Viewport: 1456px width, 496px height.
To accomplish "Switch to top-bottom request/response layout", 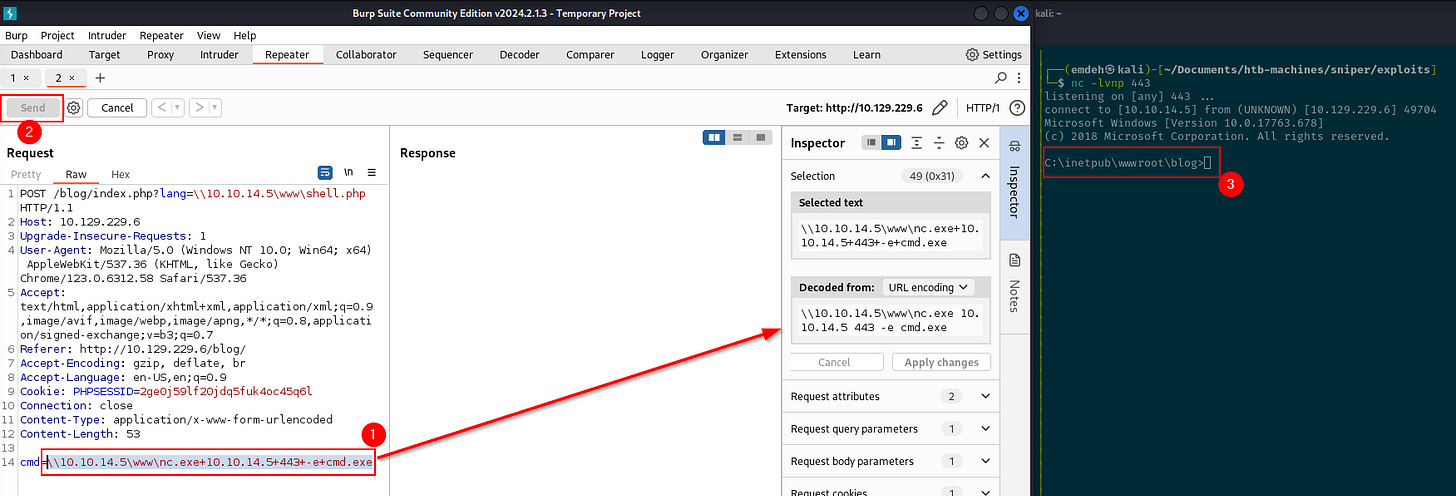I will tap(738, 137).
